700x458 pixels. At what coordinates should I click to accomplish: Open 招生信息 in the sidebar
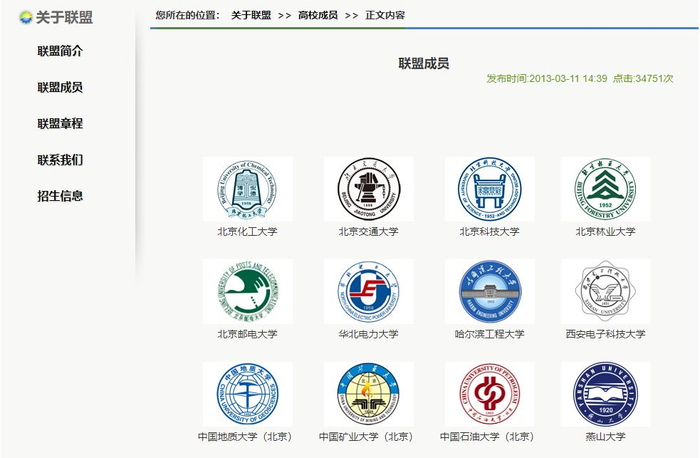coord(60,196)
